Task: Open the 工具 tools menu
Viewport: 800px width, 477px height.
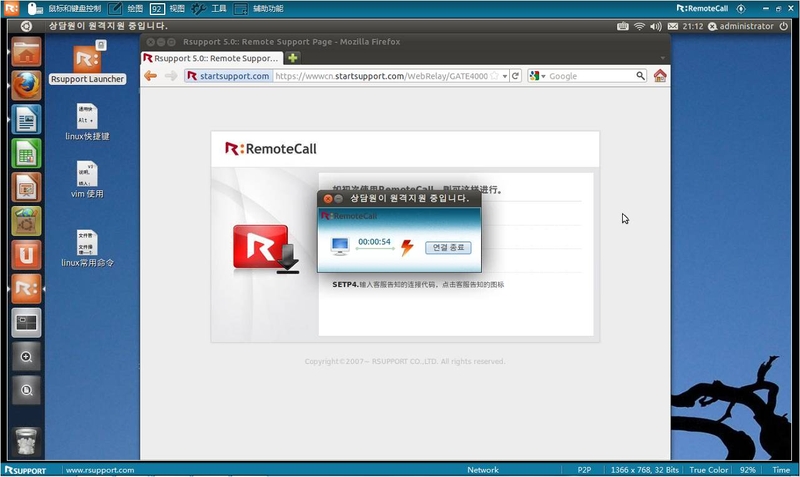Action: 209,8
